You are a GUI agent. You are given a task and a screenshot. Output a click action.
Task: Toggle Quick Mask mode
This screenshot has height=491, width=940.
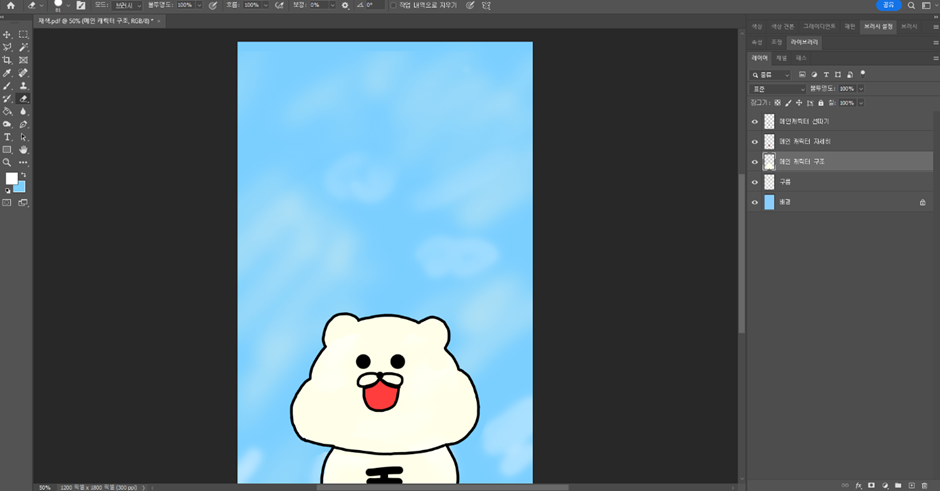point(7,203)
